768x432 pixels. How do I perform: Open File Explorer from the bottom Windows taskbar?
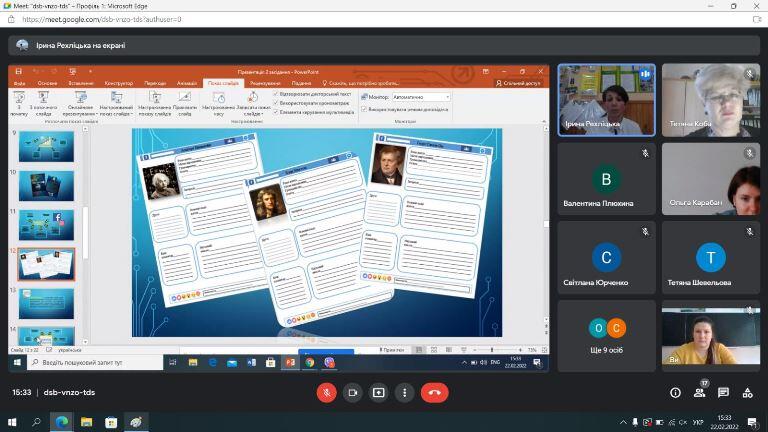click(x=87, y=422)
